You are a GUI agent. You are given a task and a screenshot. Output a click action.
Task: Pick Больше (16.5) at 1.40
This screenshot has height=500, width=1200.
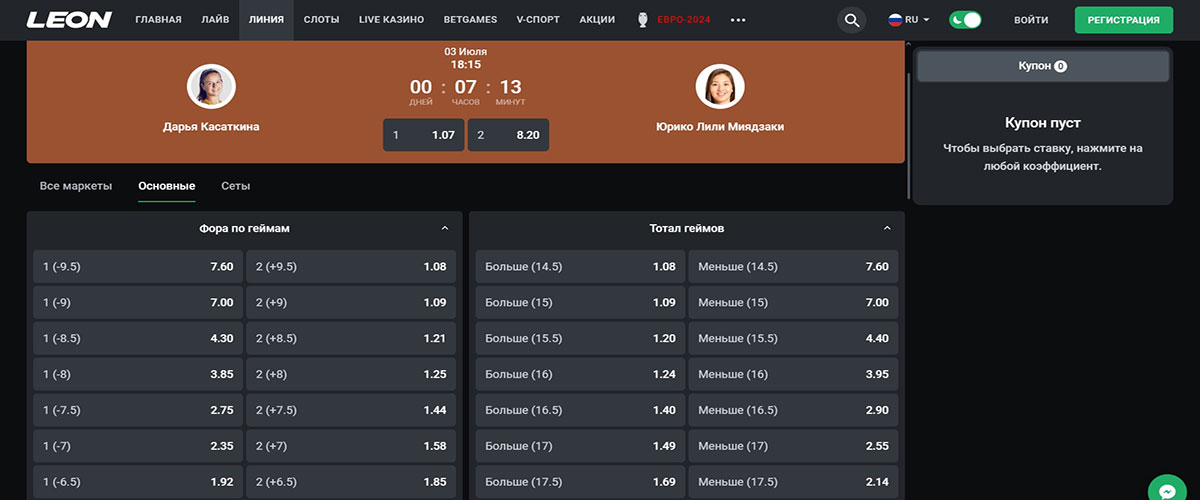pyautogui.click(x=580, y=411)
